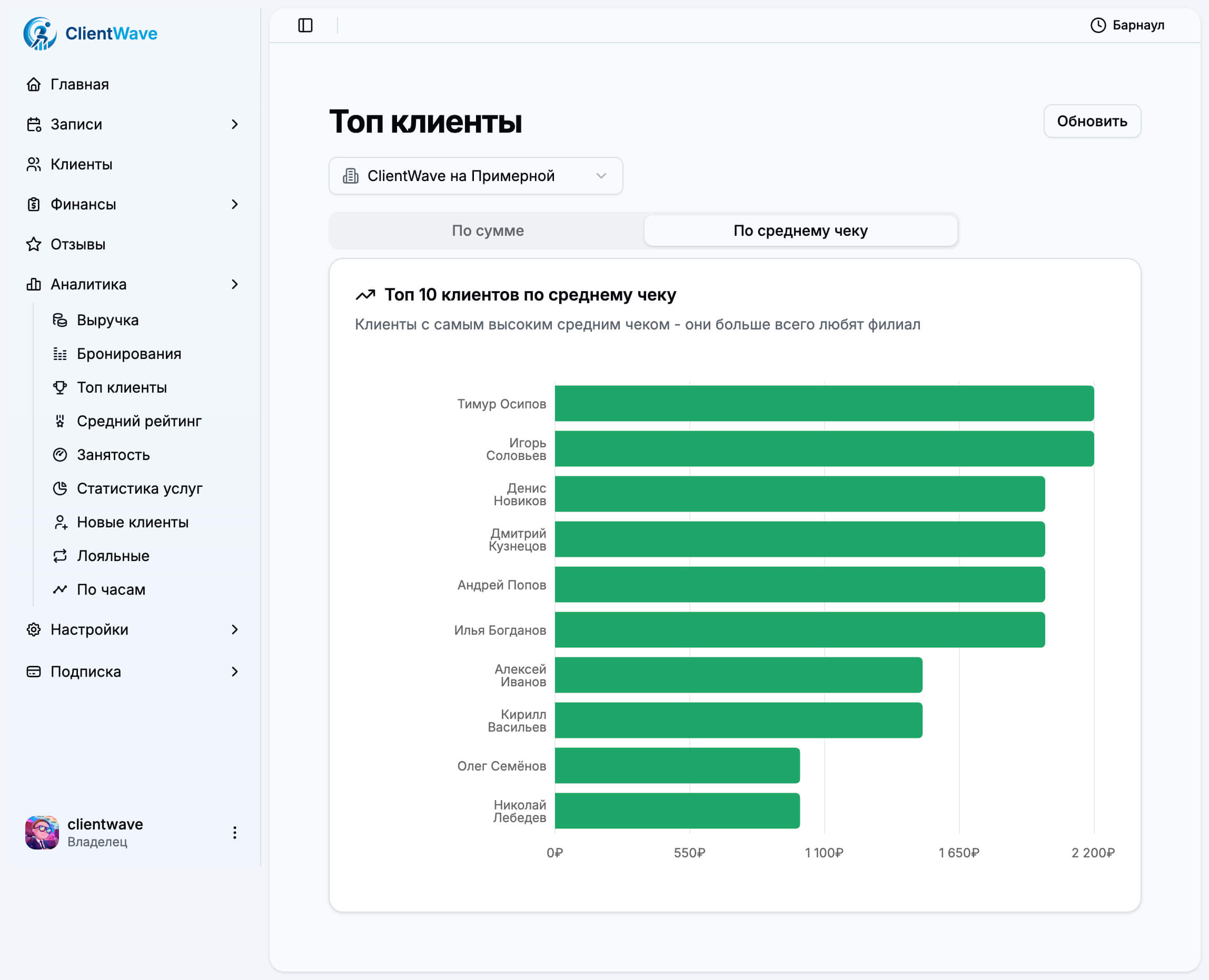Open Отзывы star icon
The width and height of the screenshot is (1209, 980).
pos(34,244)
